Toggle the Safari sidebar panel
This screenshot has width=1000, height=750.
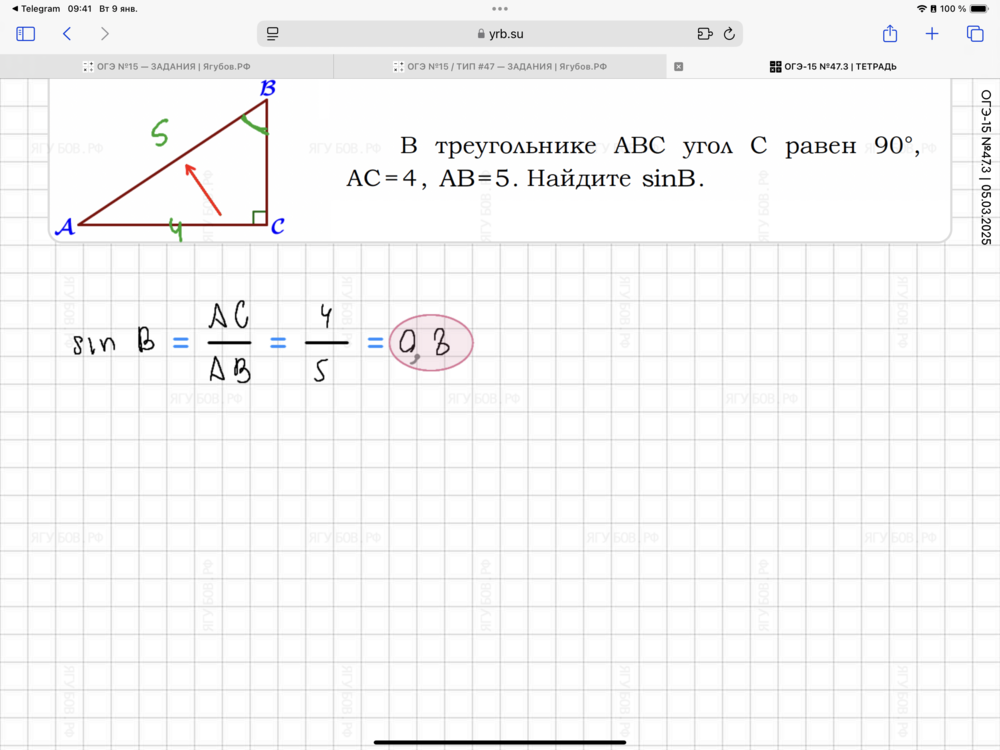26,34
